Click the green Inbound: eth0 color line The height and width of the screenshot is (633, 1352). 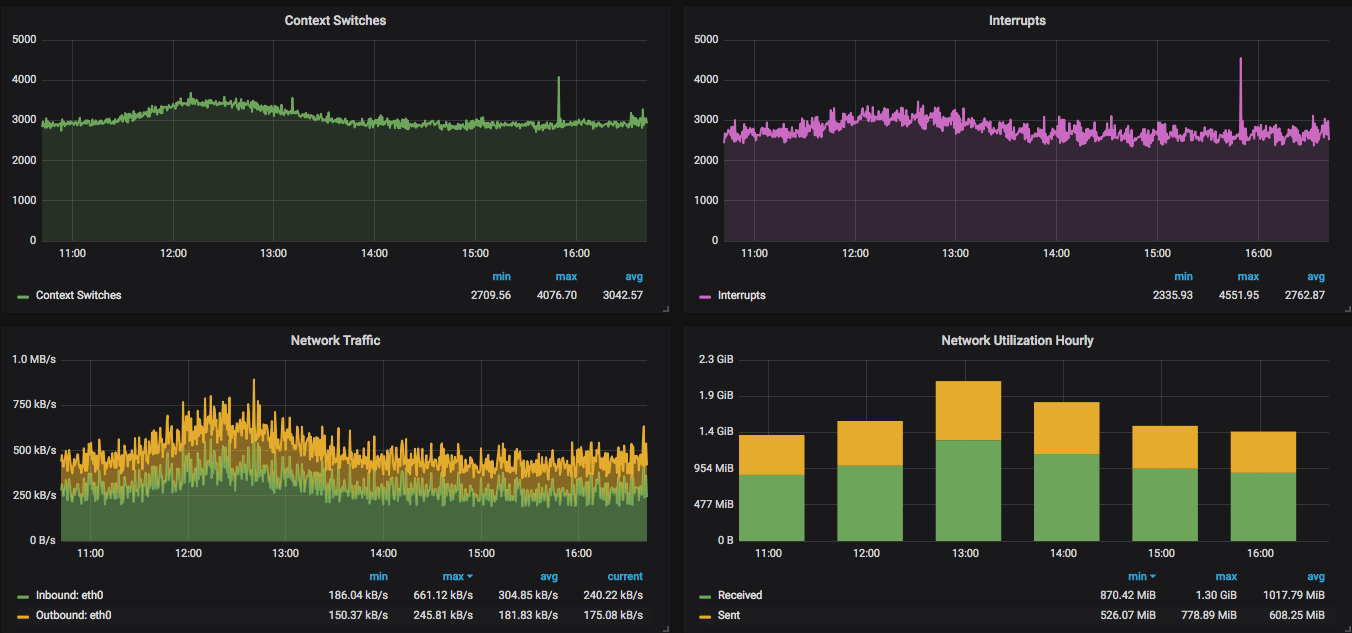click(23, 596)
